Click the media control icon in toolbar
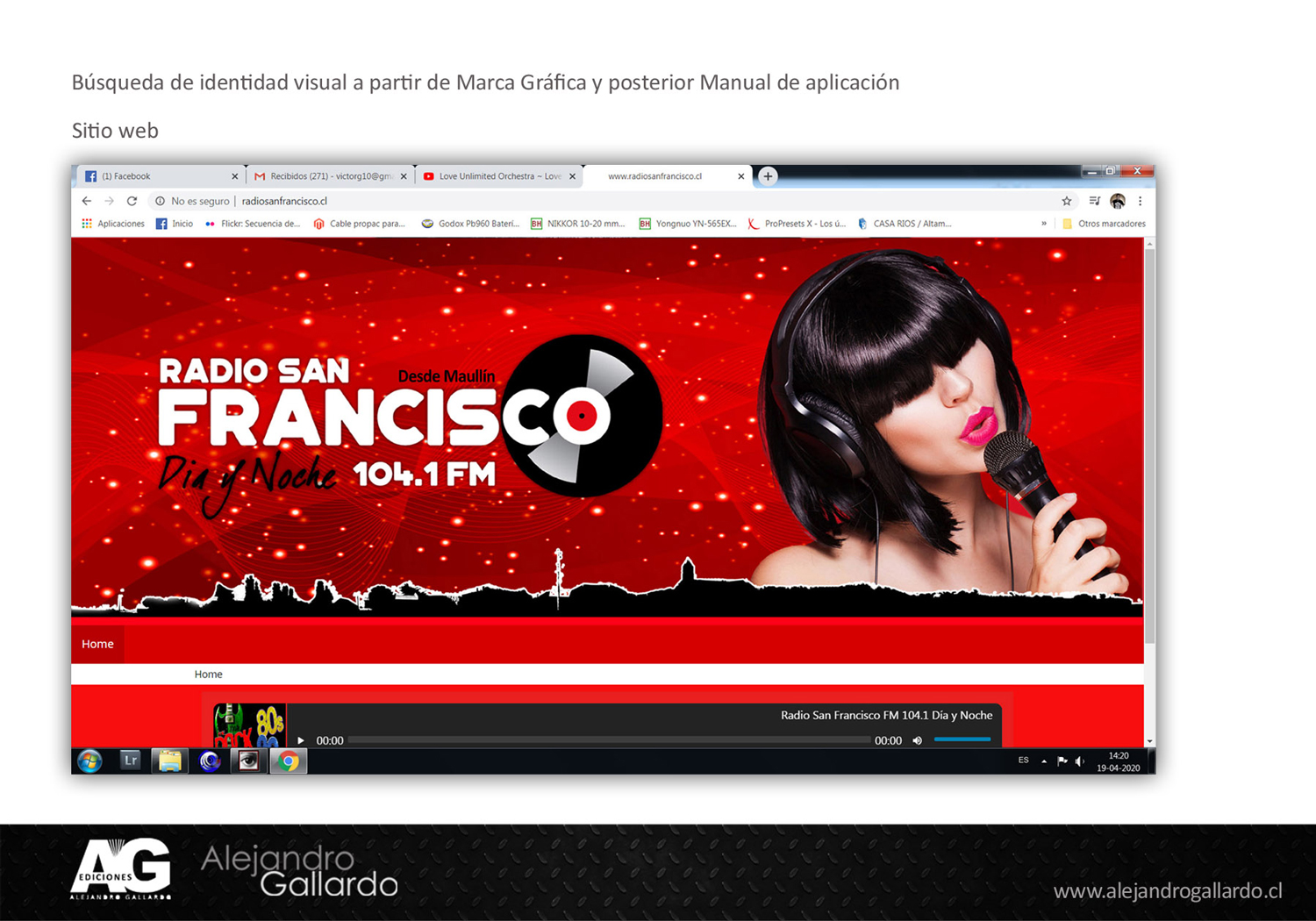 tap(1094, 201)
